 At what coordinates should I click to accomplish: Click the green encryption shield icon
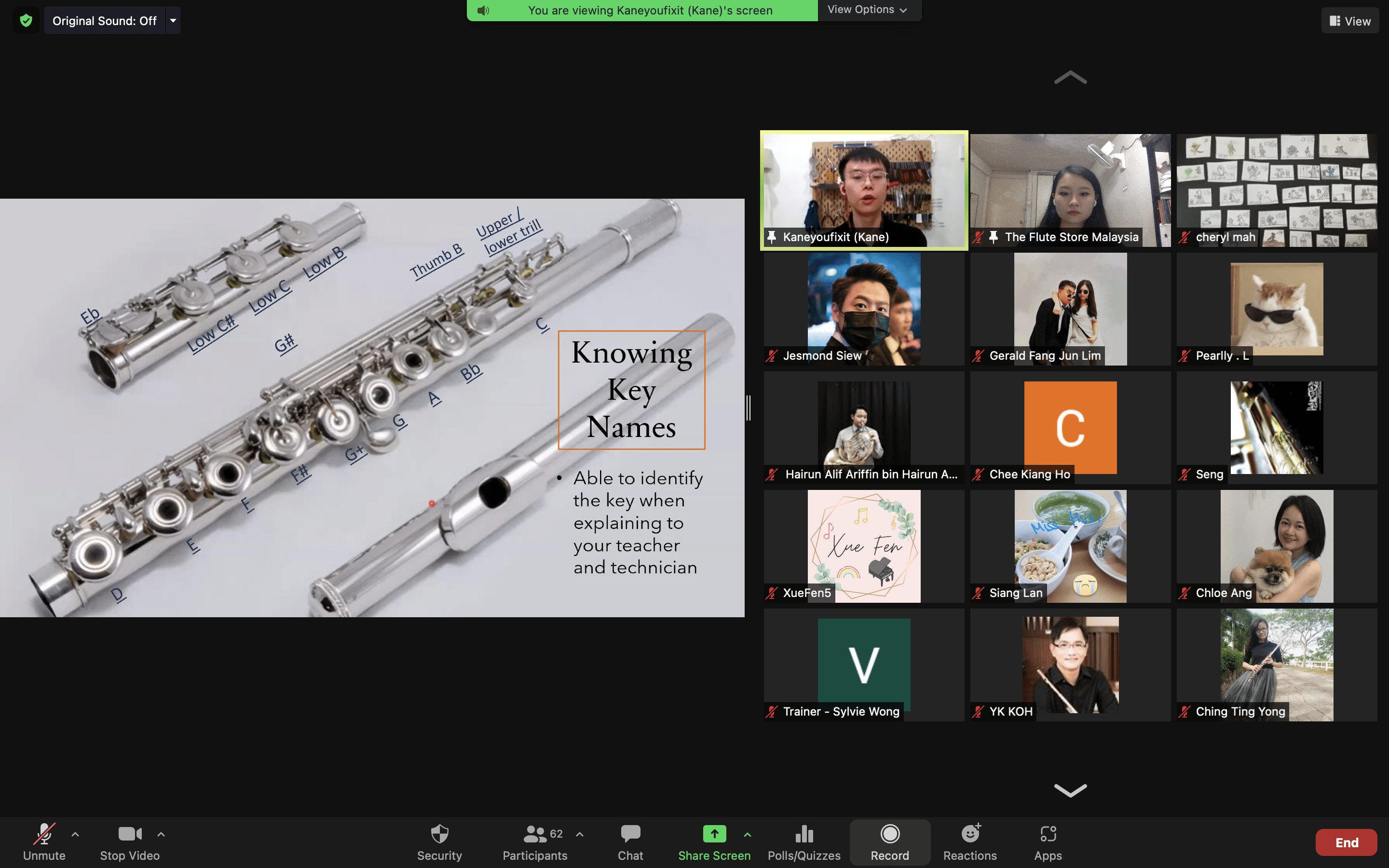click(x=26, y=21)
